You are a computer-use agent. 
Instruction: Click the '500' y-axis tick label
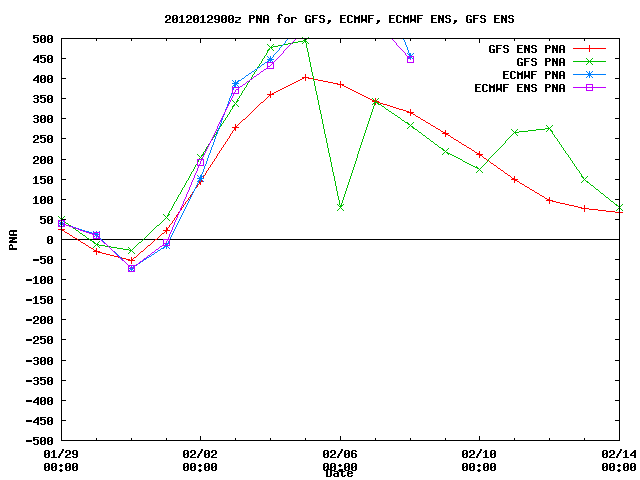pyautogui.click(x=43, y=39)
